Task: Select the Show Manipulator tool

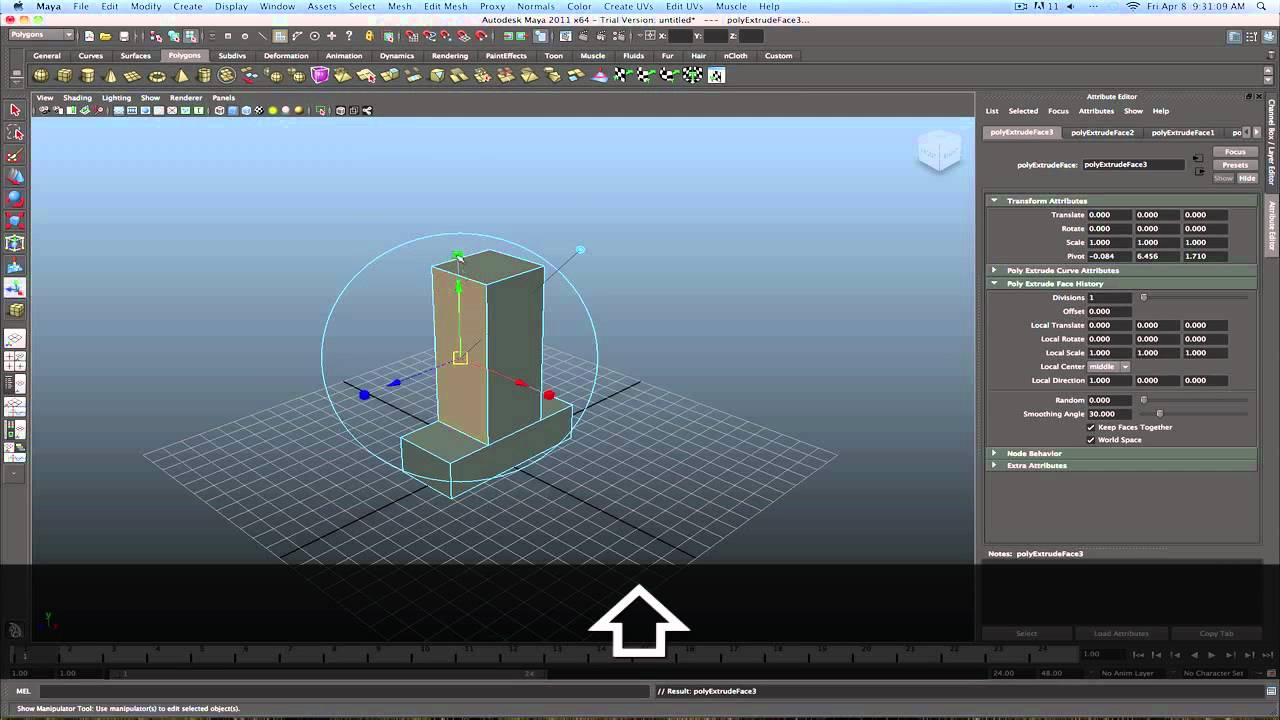Action: click(15, 288)
